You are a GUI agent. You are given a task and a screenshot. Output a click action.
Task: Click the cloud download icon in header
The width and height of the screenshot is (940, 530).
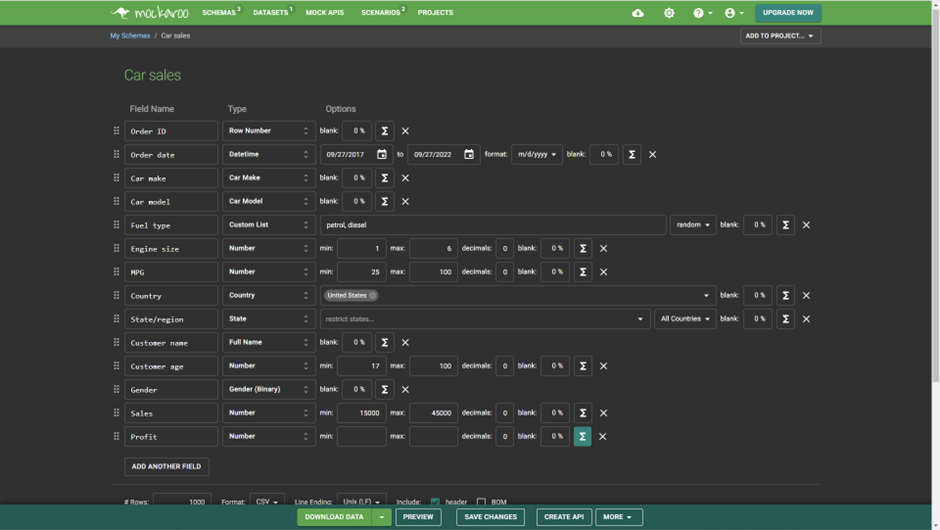[x=638, y=13]
